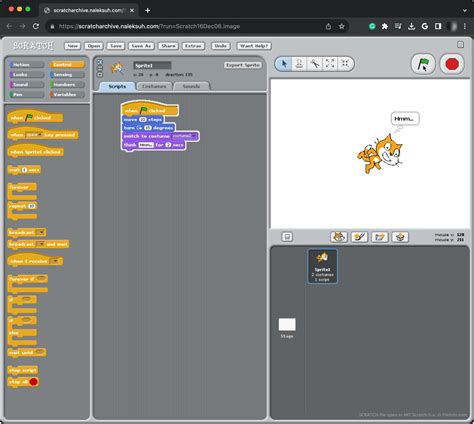The width and height of the screenshot is (474, 424).
Task: Click the paintbrush-and-star paint new sprite button
Action: pyautogui.click(x=359, y=237)
